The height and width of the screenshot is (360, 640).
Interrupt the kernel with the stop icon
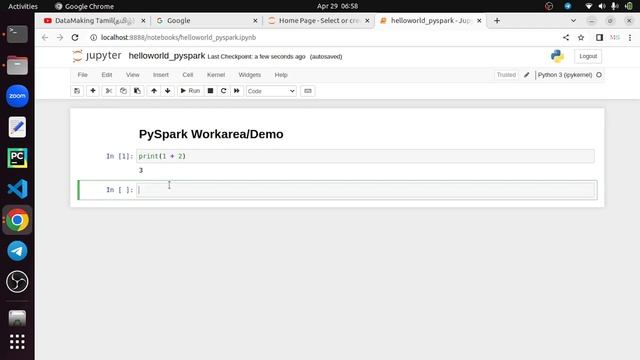pos(211,91)
